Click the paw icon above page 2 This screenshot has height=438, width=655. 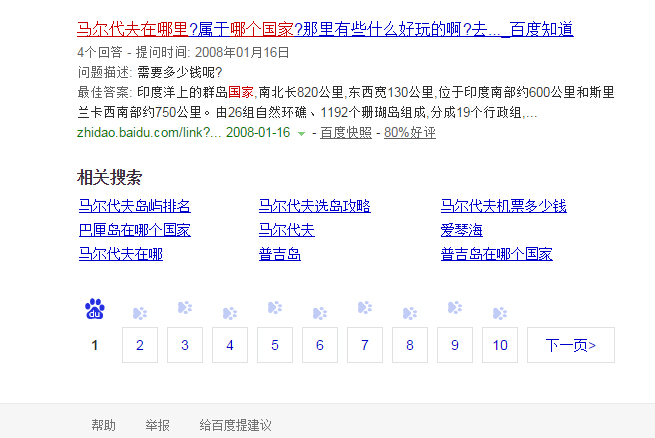coord(140,312)
